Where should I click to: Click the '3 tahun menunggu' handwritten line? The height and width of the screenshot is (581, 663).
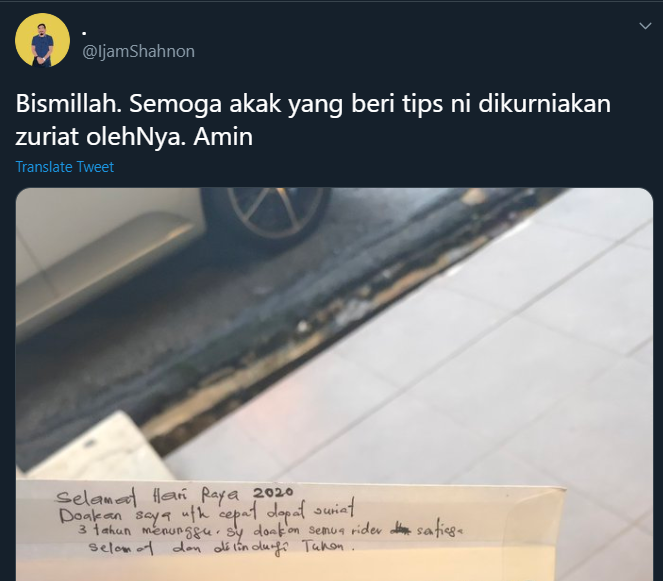point(271,531)
